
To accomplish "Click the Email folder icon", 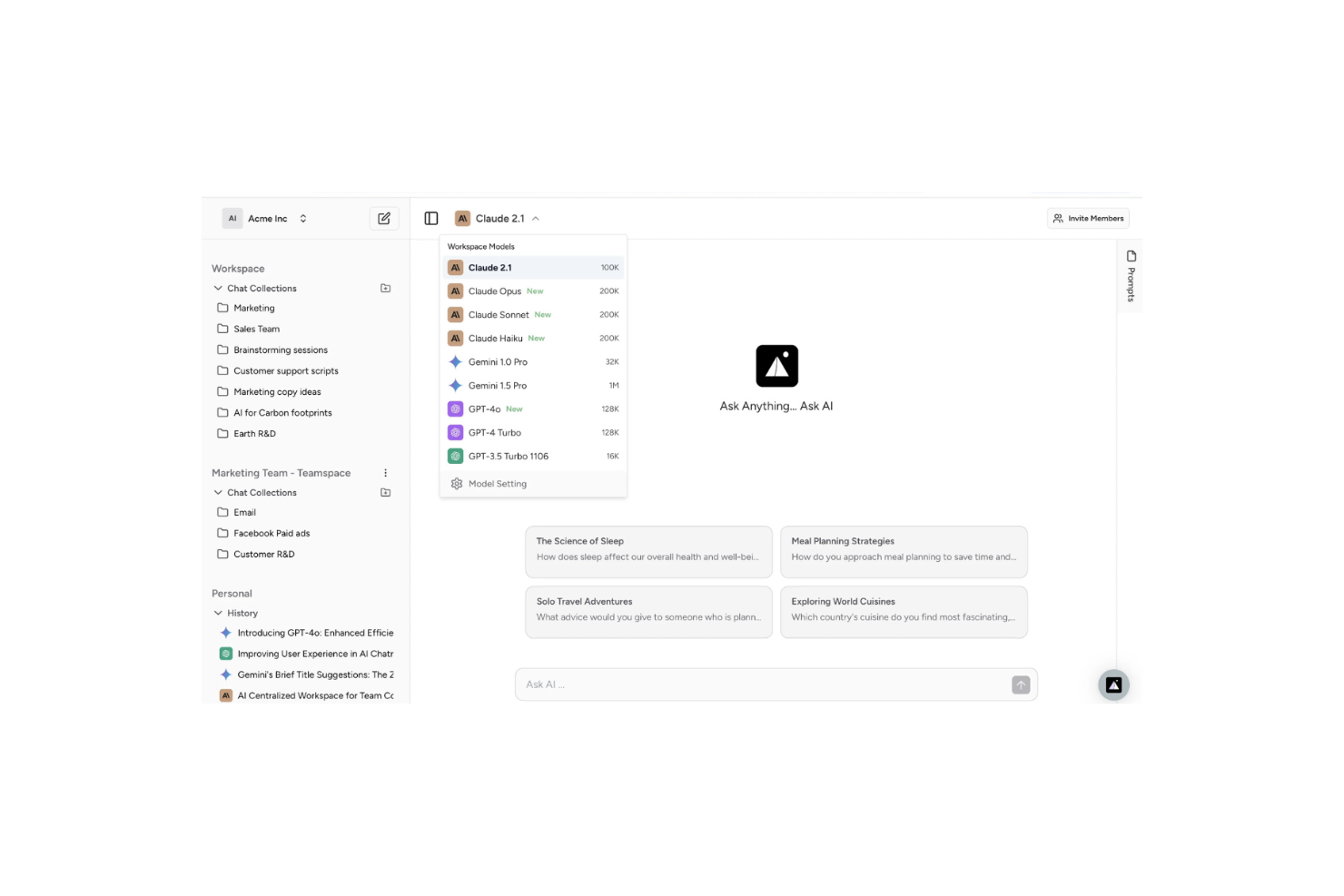I will [222, 512].
